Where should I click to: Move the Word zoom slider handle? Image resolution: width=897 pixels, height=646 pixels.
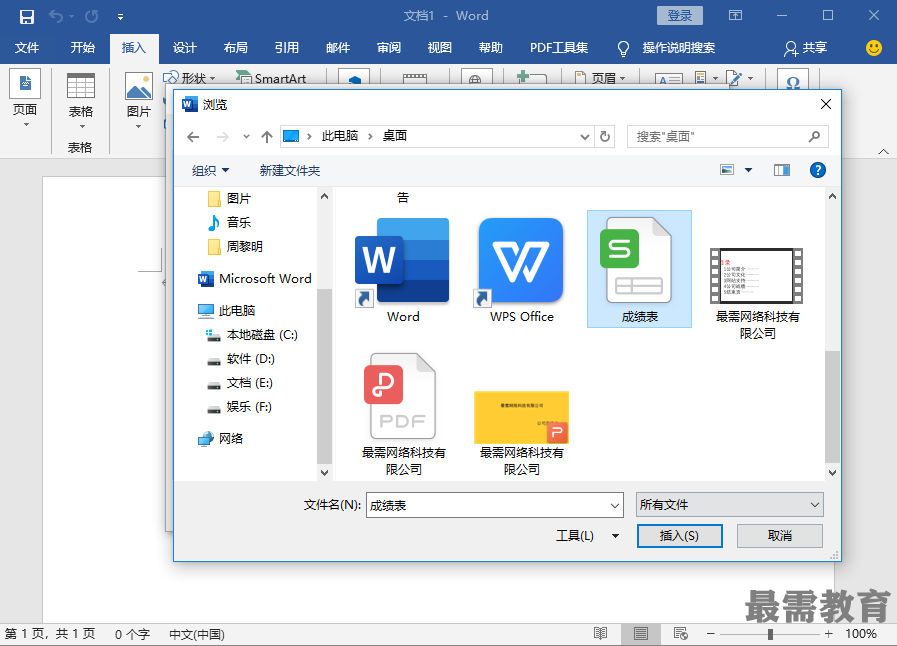click(x=771, y=634)
